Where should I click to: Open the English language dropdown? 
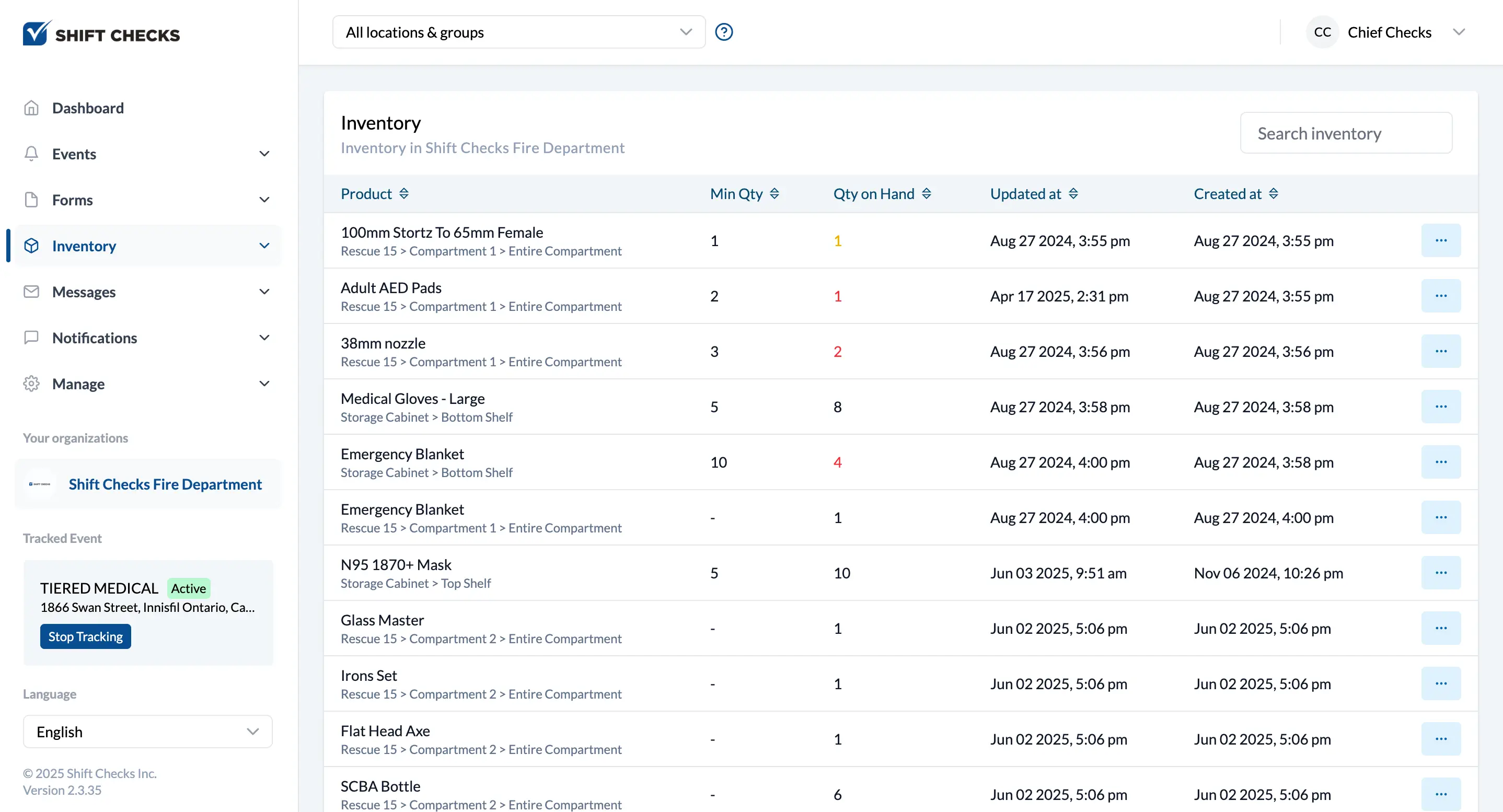147,732
